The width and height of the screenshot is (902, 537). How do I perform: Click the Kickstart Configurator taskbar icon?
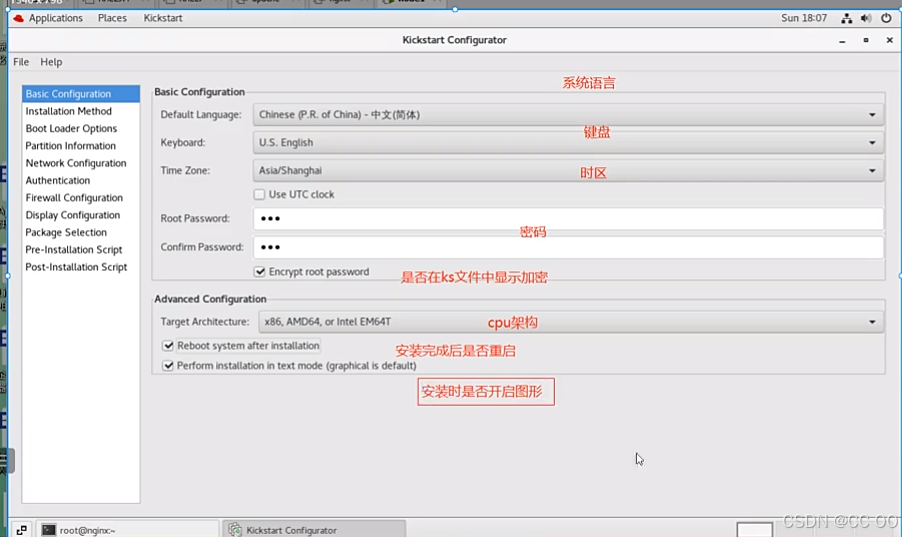click(235, 530)
